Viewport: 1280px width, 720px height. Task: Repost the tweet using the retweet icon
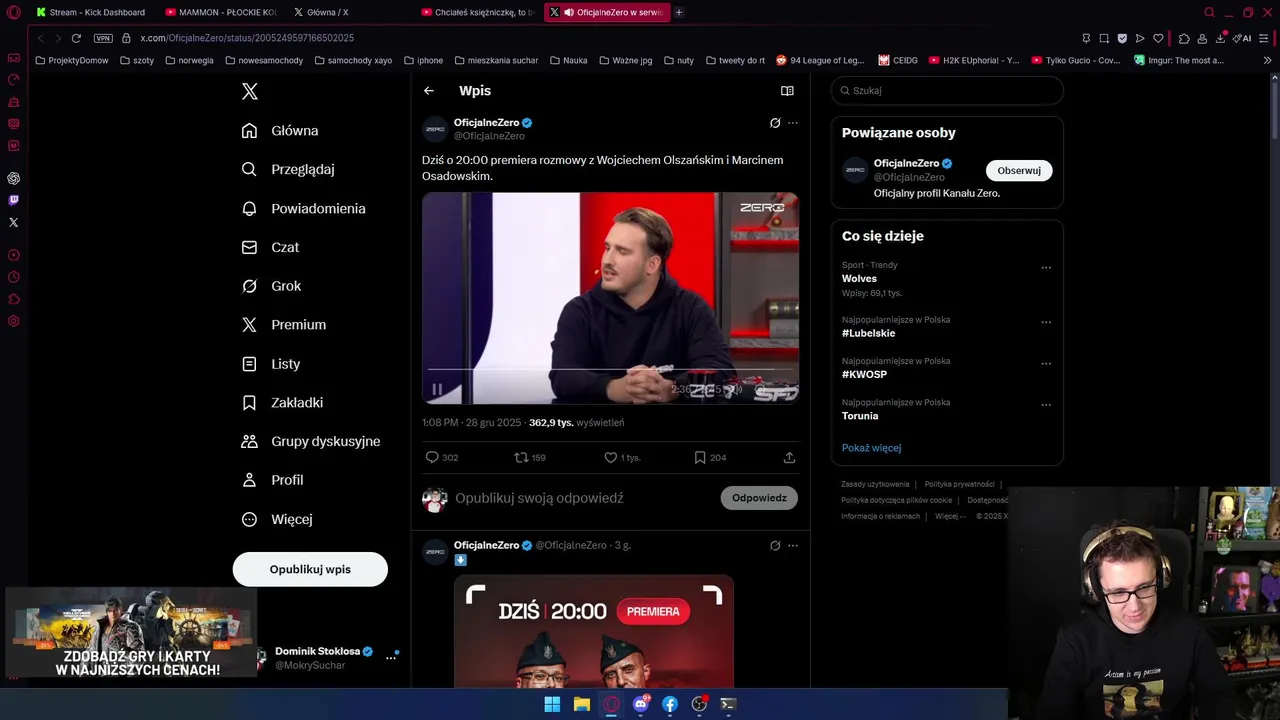520,457
